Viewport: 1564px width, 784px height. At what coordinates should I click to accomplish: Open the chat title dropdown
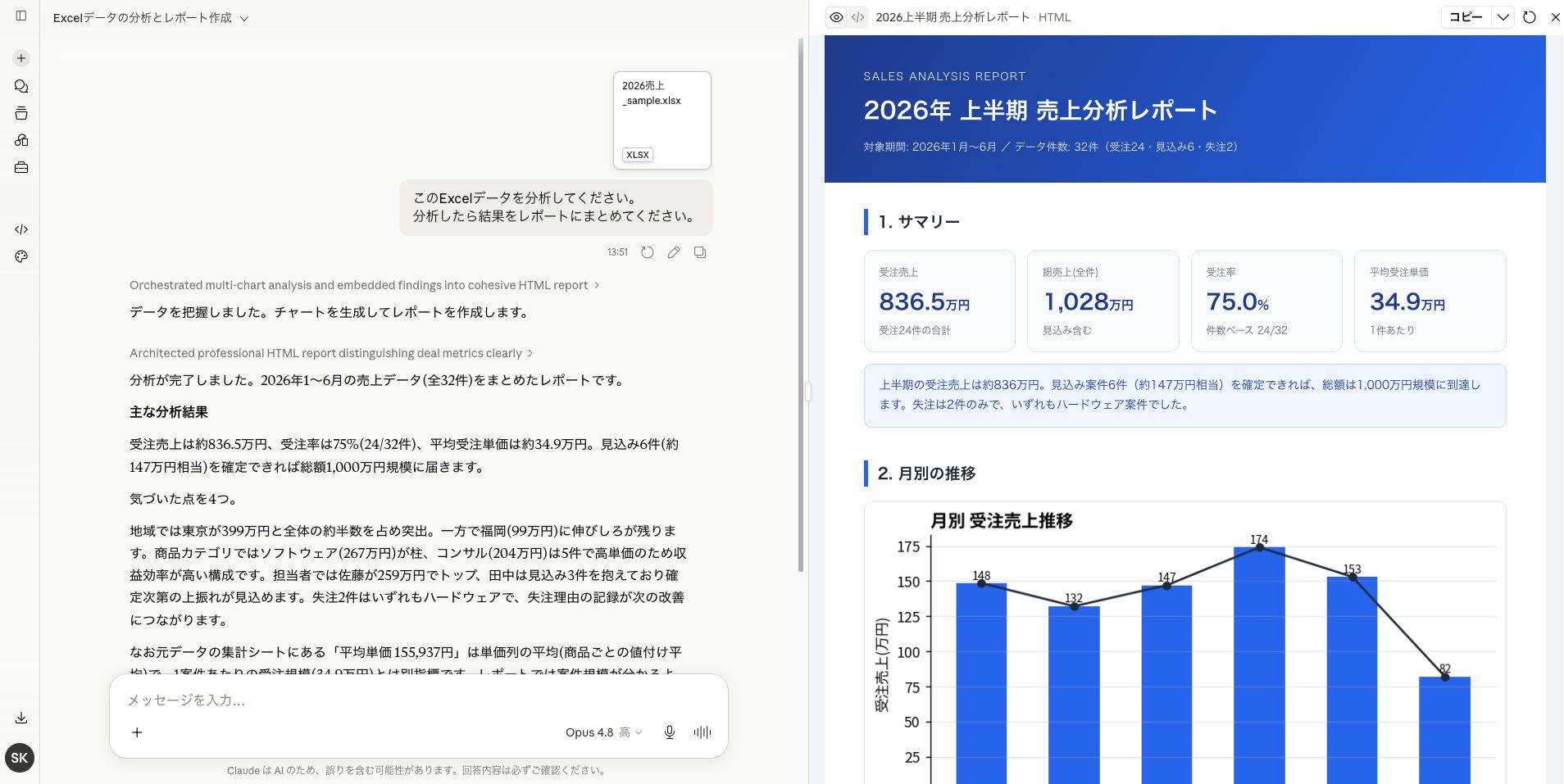(x=151, y=17)
